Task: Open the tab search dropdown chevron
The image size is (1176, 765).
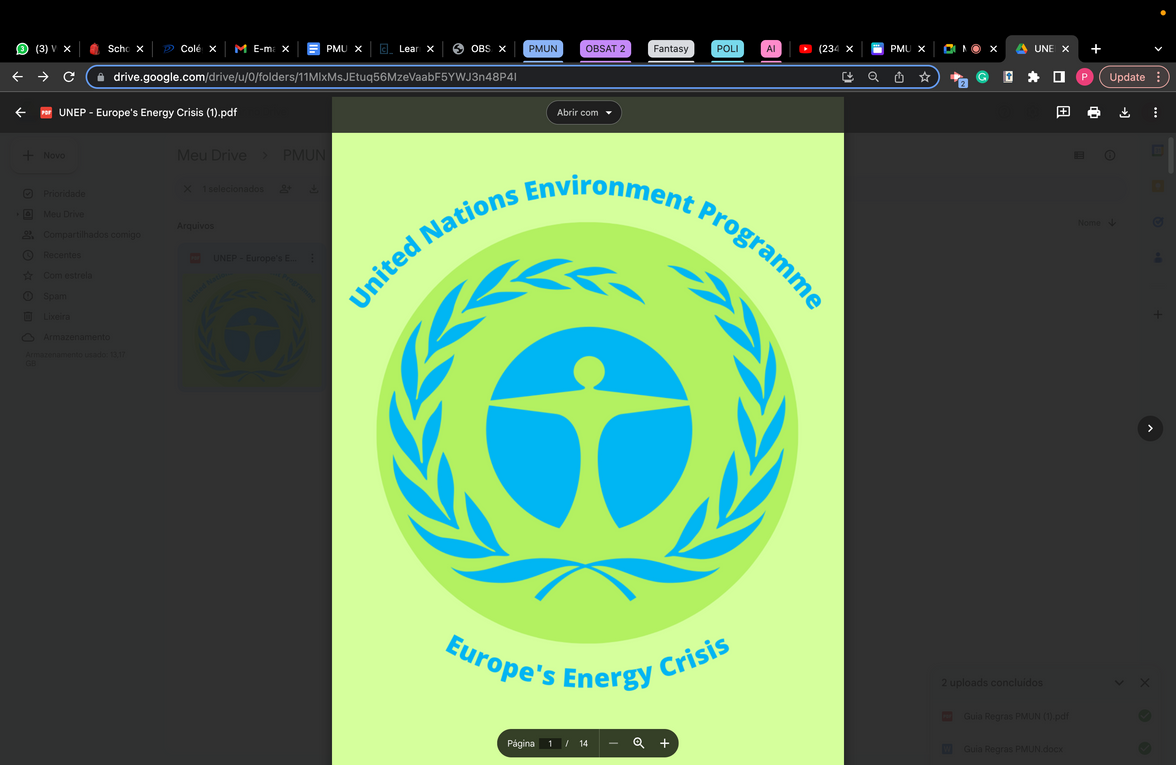Action: [1158, 49]
